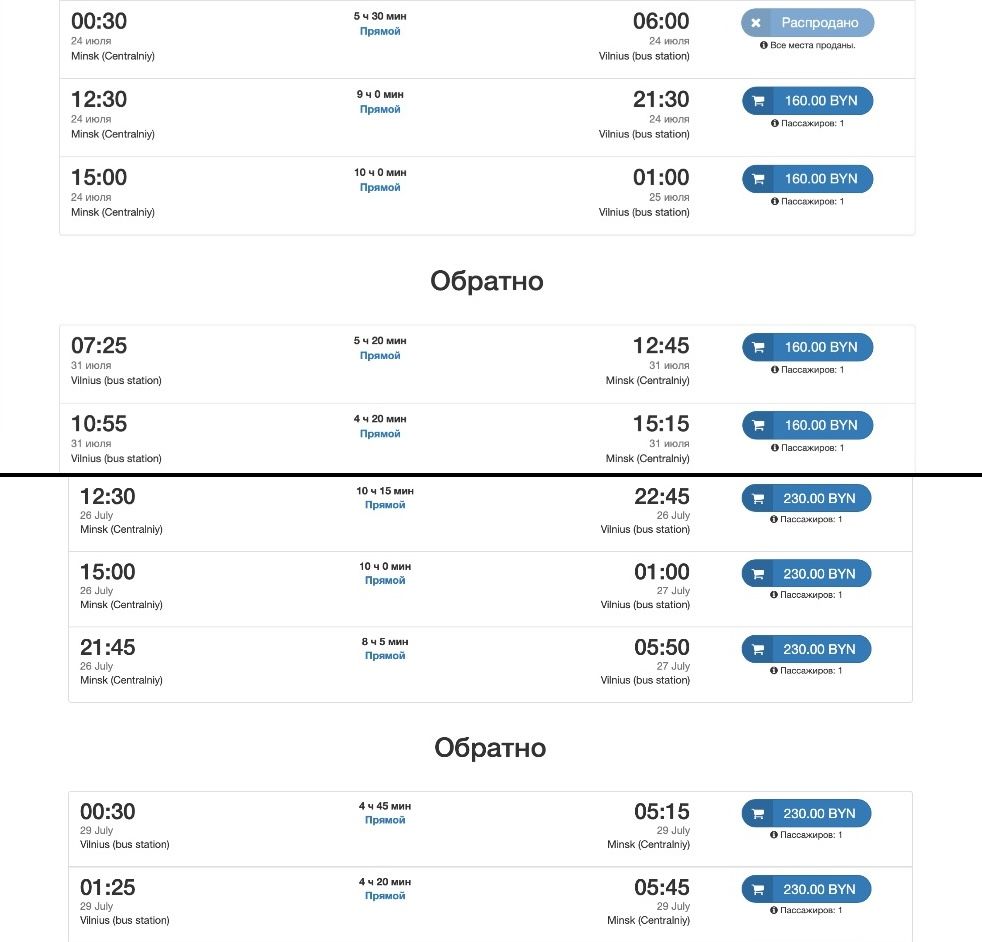Open Прямой link for 4 ч 45 мин trip
982x942 pixels.
[385, 820]
